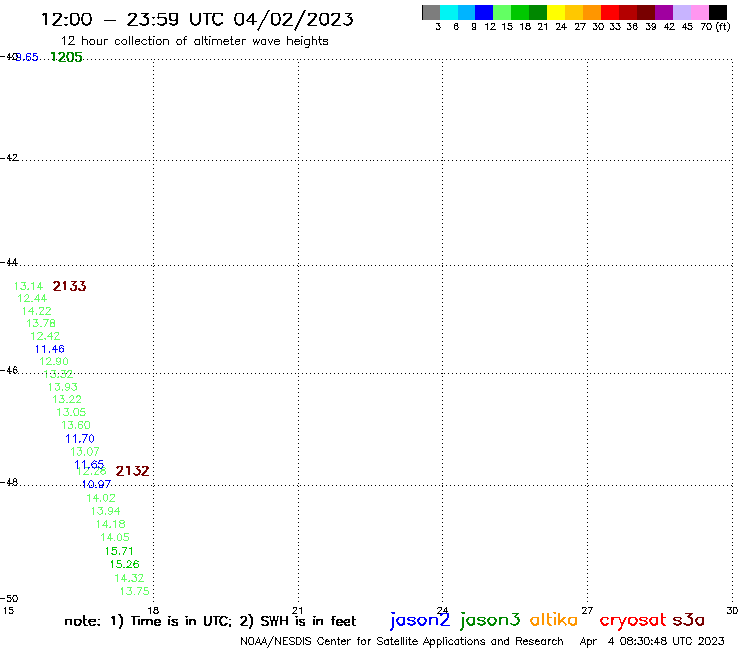Select the wave height value 13.14

coord(28,286)
